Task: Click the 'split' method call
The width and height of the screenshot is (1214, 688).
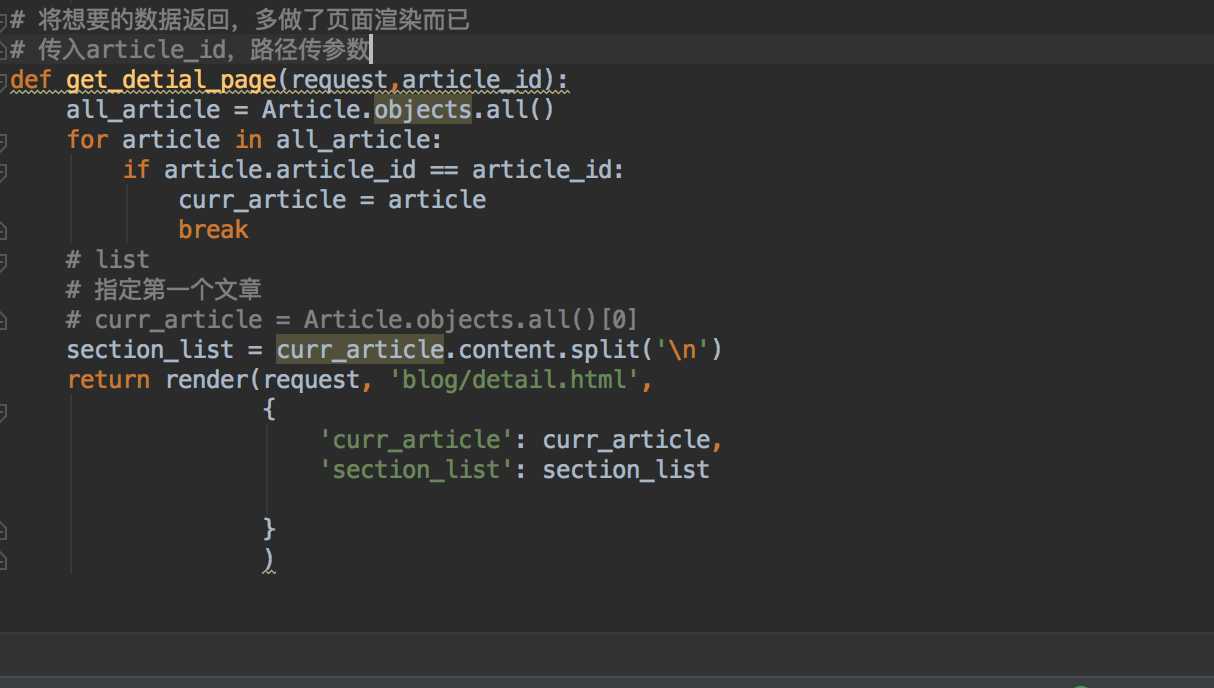Action: pyautogui.click(x=605, y=349)
